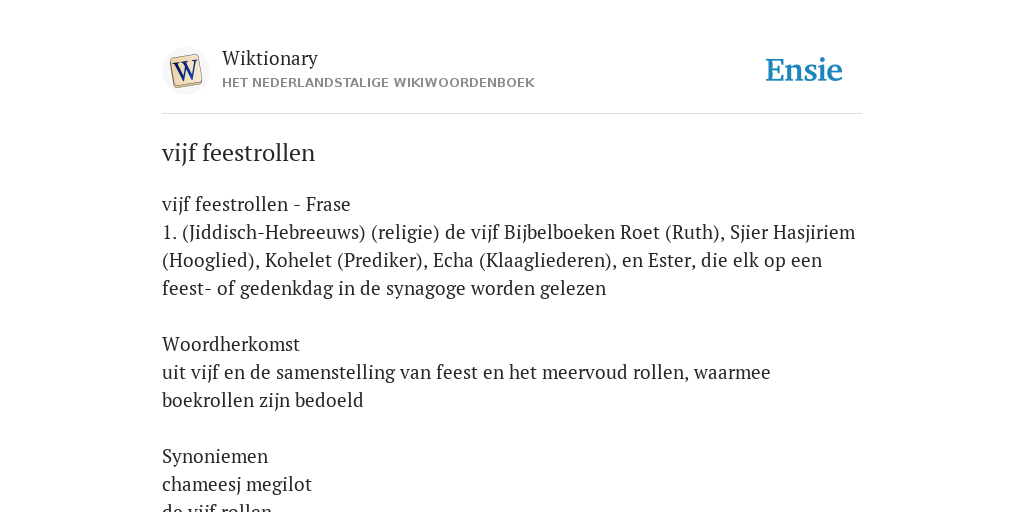This screenshot has height=512, width=1024.
Task: Click the Woordherkomst section label
Action: (231, 344)
